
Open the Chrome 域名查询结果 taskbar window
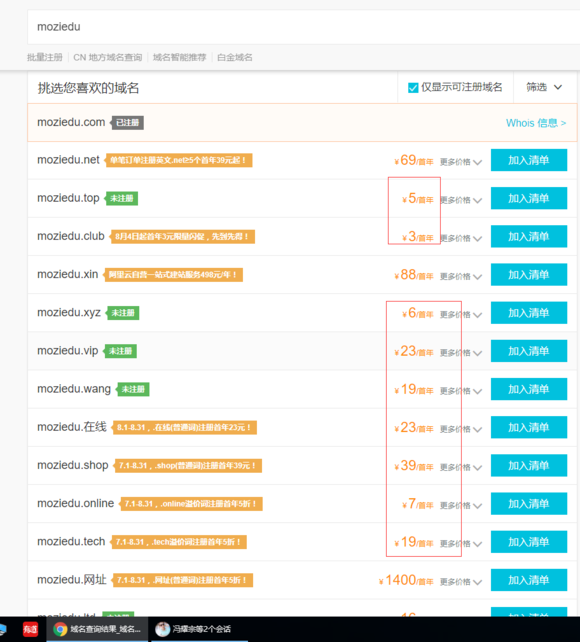[x=97, y=629]
